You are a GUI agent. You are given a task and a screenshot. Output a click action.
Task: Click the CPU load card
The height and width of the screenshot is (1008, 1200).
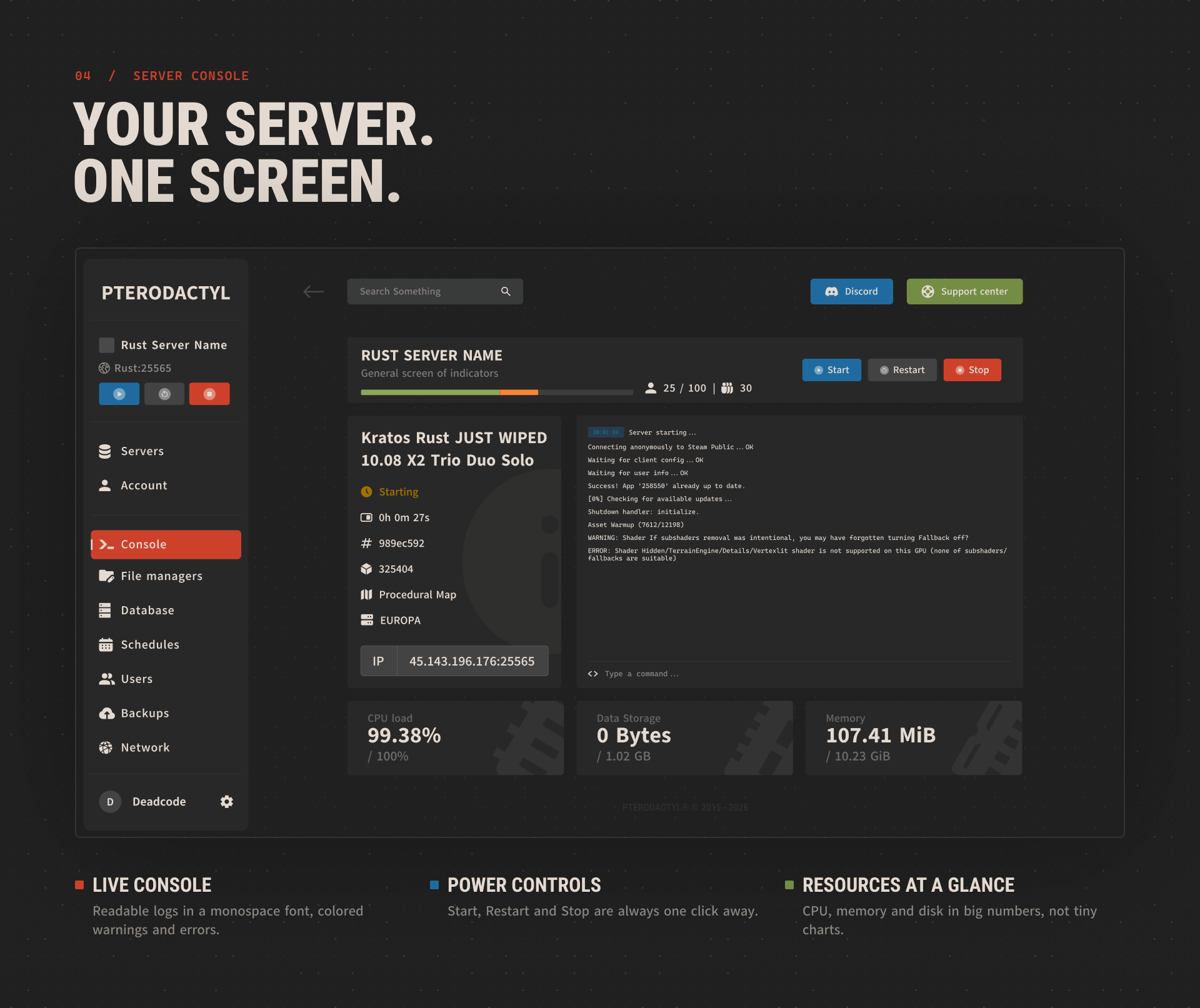click(x=456, y=738)
